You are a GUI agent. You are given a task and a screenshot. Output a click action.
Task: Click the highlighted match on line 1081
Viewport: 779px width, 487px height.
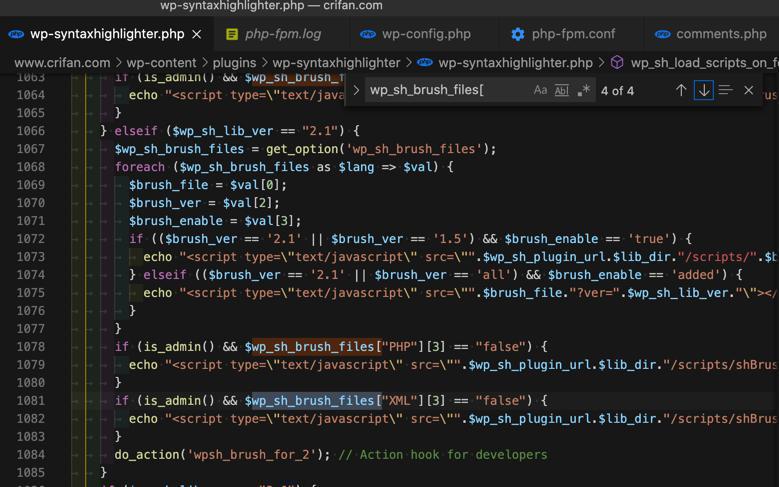click(316, 401)
